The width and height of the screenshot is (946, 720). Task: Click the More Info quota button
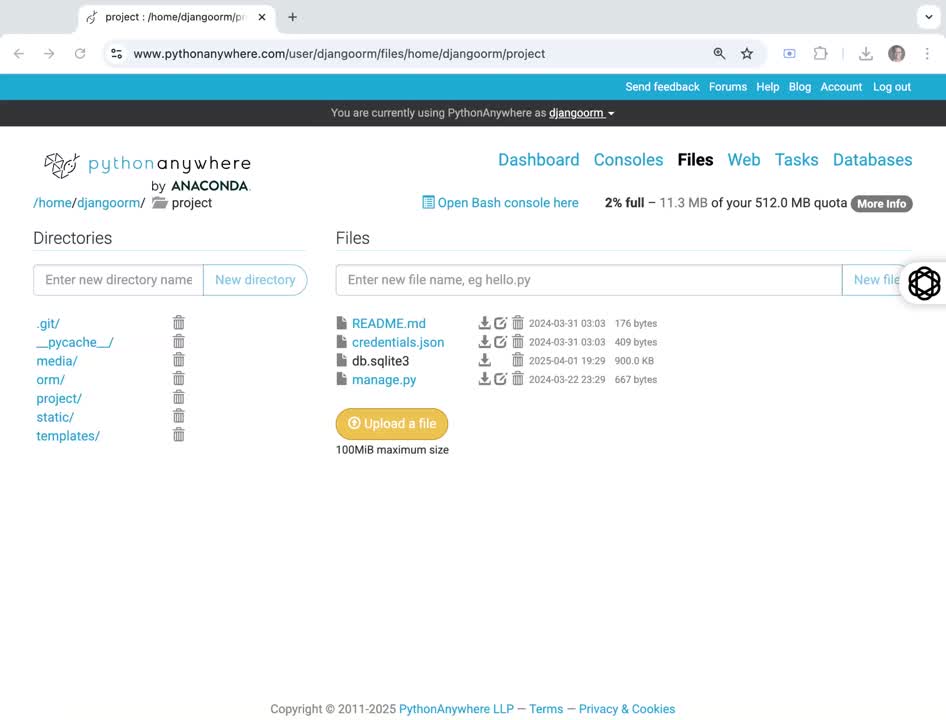(x=881, y=204)
